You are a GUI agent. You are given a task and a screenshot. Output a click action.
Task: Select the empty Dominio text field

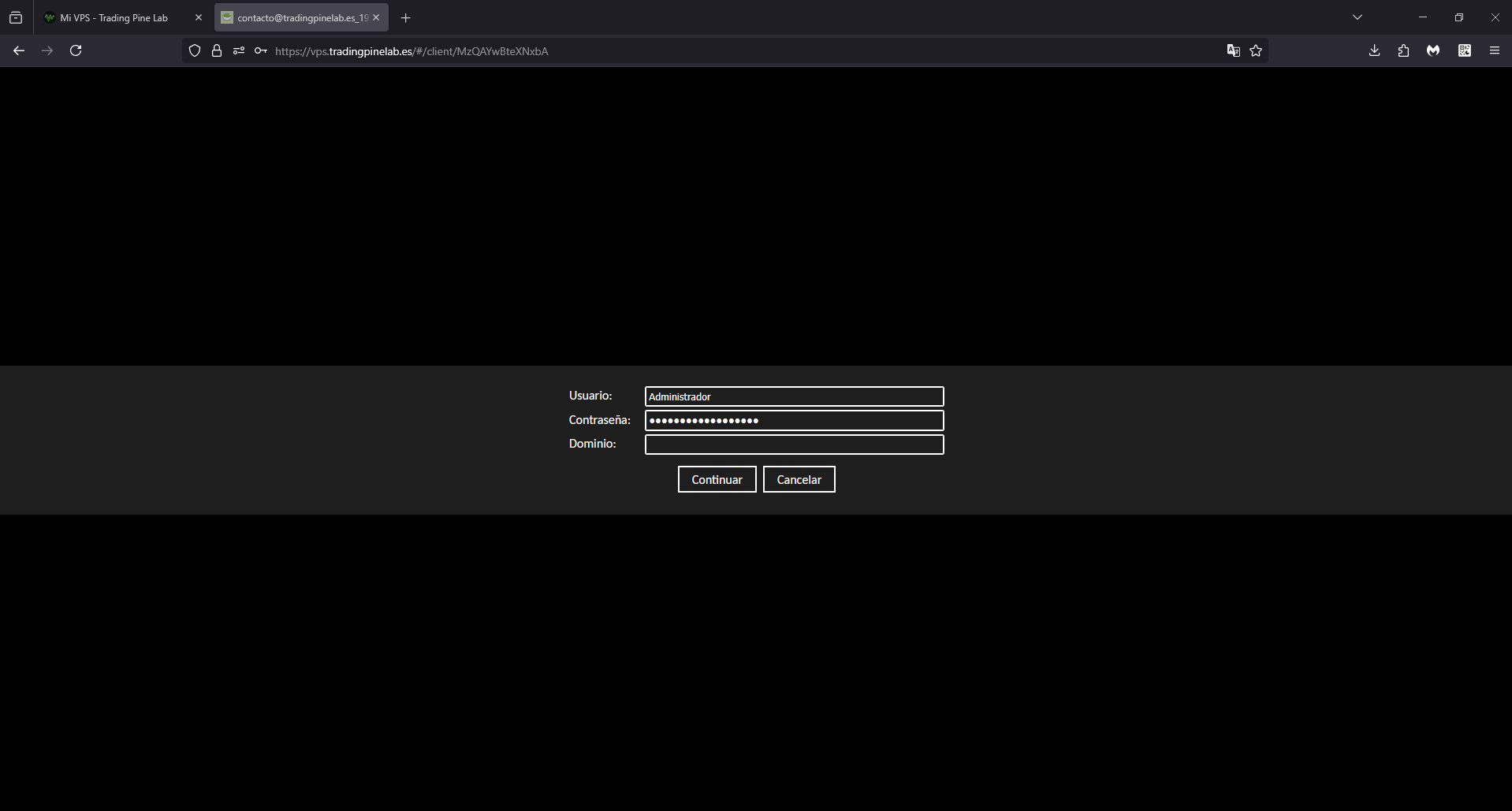click(x=794, y=445)
